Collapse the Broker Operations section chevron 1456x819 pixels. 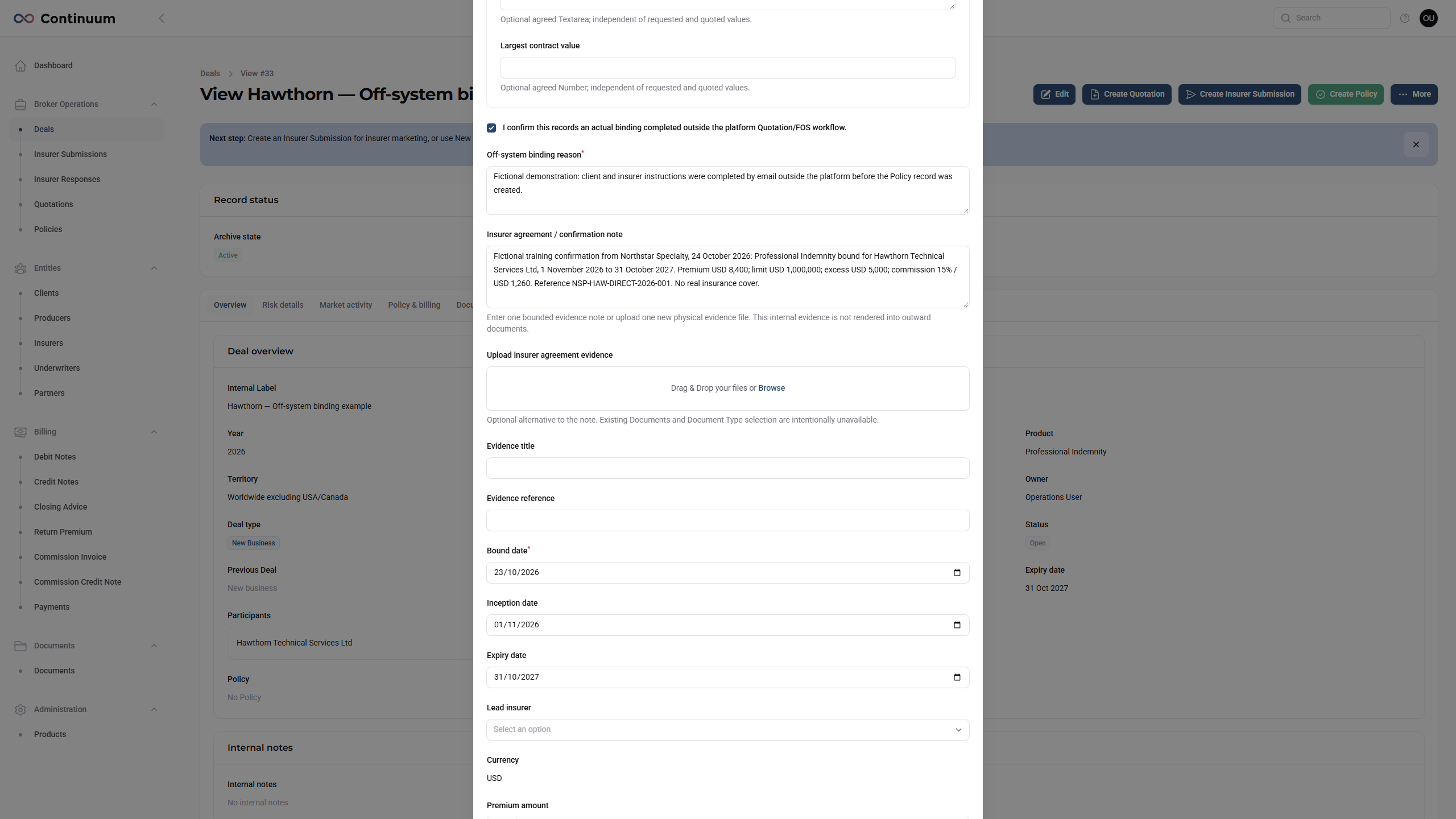[x=154, y=105]
